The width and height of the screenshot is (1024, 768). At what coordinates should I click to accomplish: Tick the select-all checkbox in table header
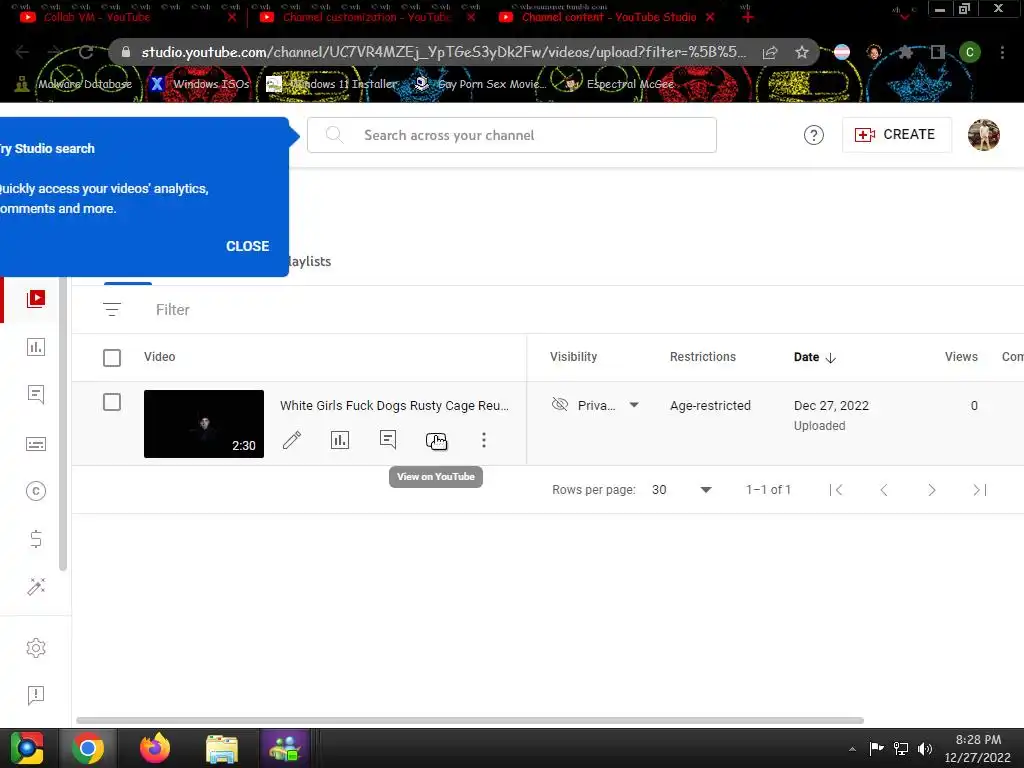click(x=112, y=357)
